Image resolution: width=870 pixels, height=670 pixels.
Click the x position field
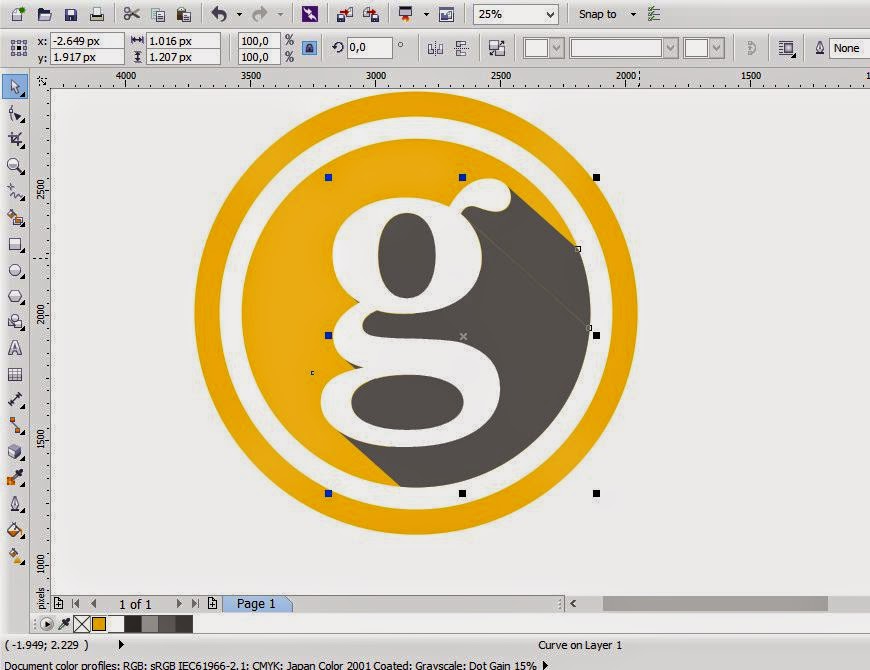[87, 40]
